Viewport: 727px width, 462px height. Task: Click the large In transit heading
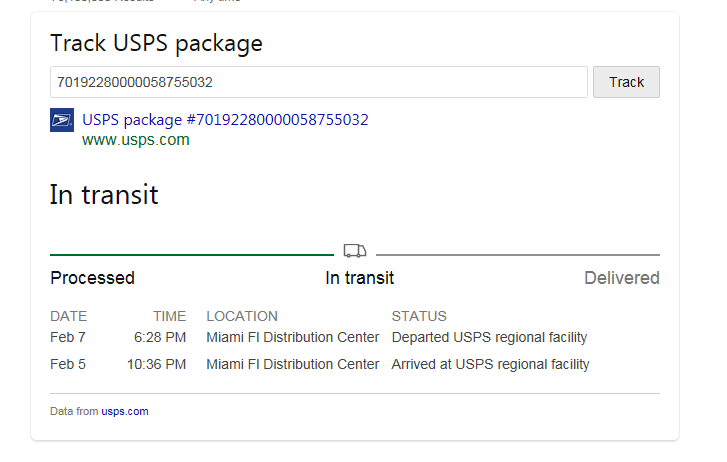(x=104, y=194)
